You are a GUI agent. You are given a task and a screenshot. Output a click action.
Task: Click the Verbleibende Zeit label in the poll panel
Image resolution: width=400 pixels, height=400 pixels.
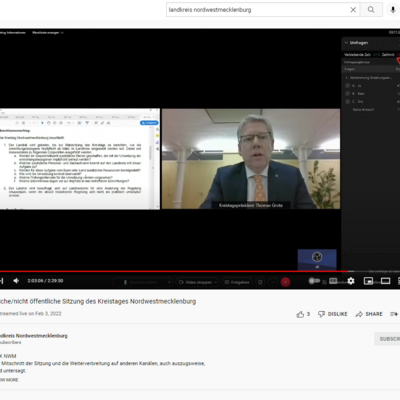357,54
